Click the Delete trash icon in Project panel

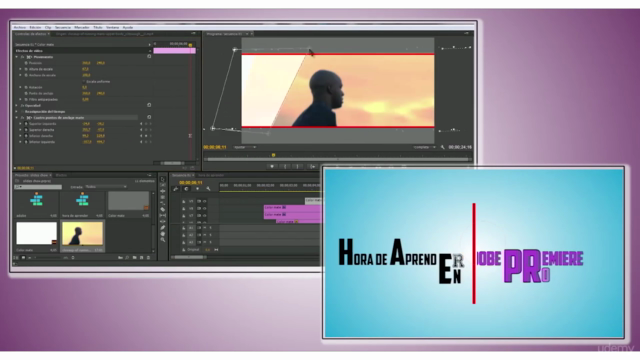(149, 258)
